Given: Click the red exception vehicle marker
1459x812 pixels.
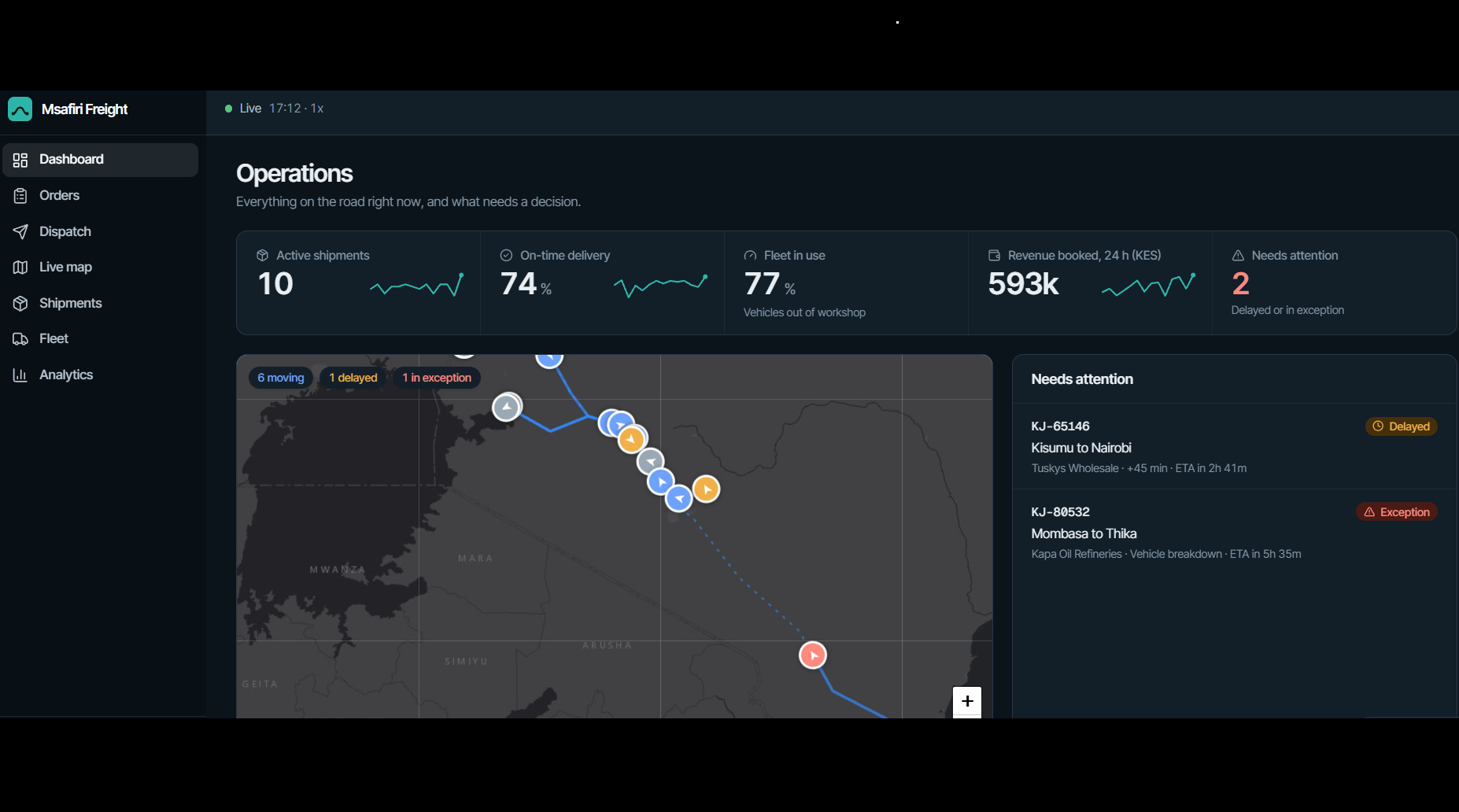Looking at the screenshot, I should tap(813, 655).
